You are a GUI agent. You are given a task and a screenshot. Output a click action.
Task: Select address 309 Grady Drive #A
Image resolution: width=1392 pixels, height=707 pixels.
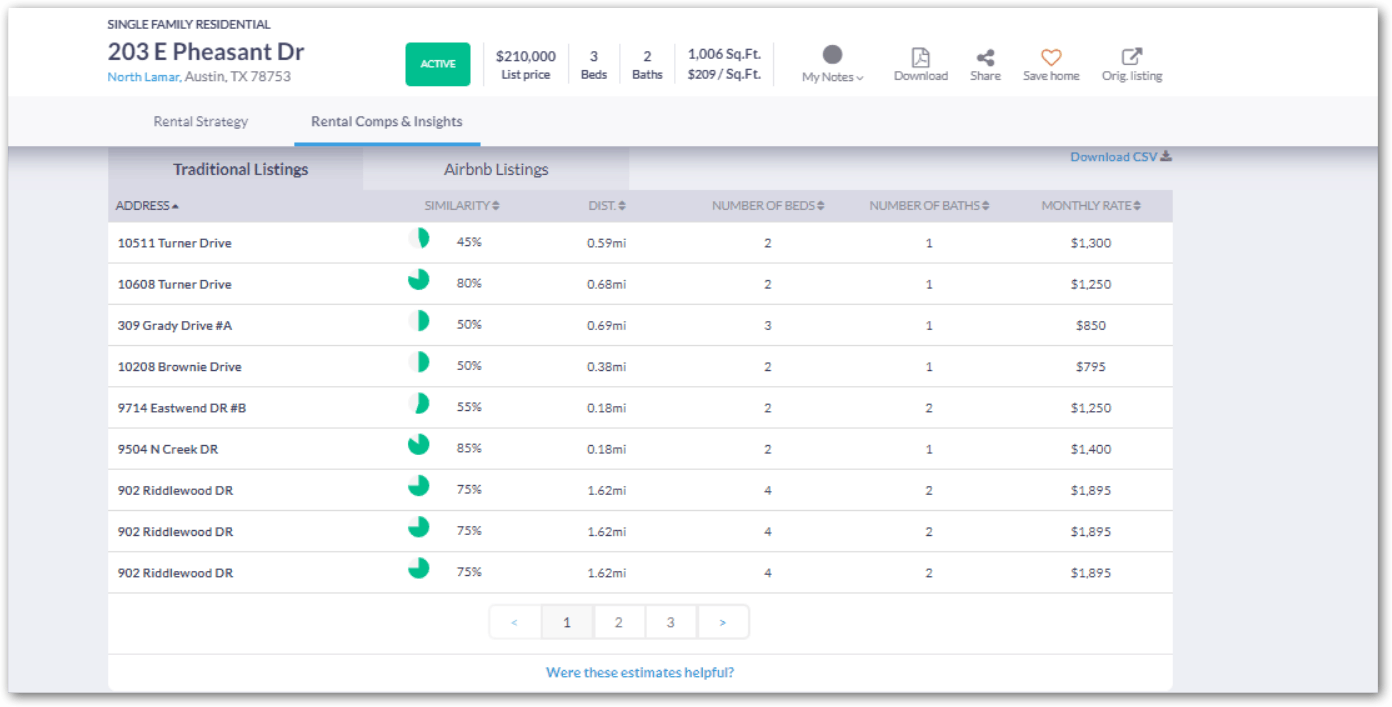(x=175, y=325)
